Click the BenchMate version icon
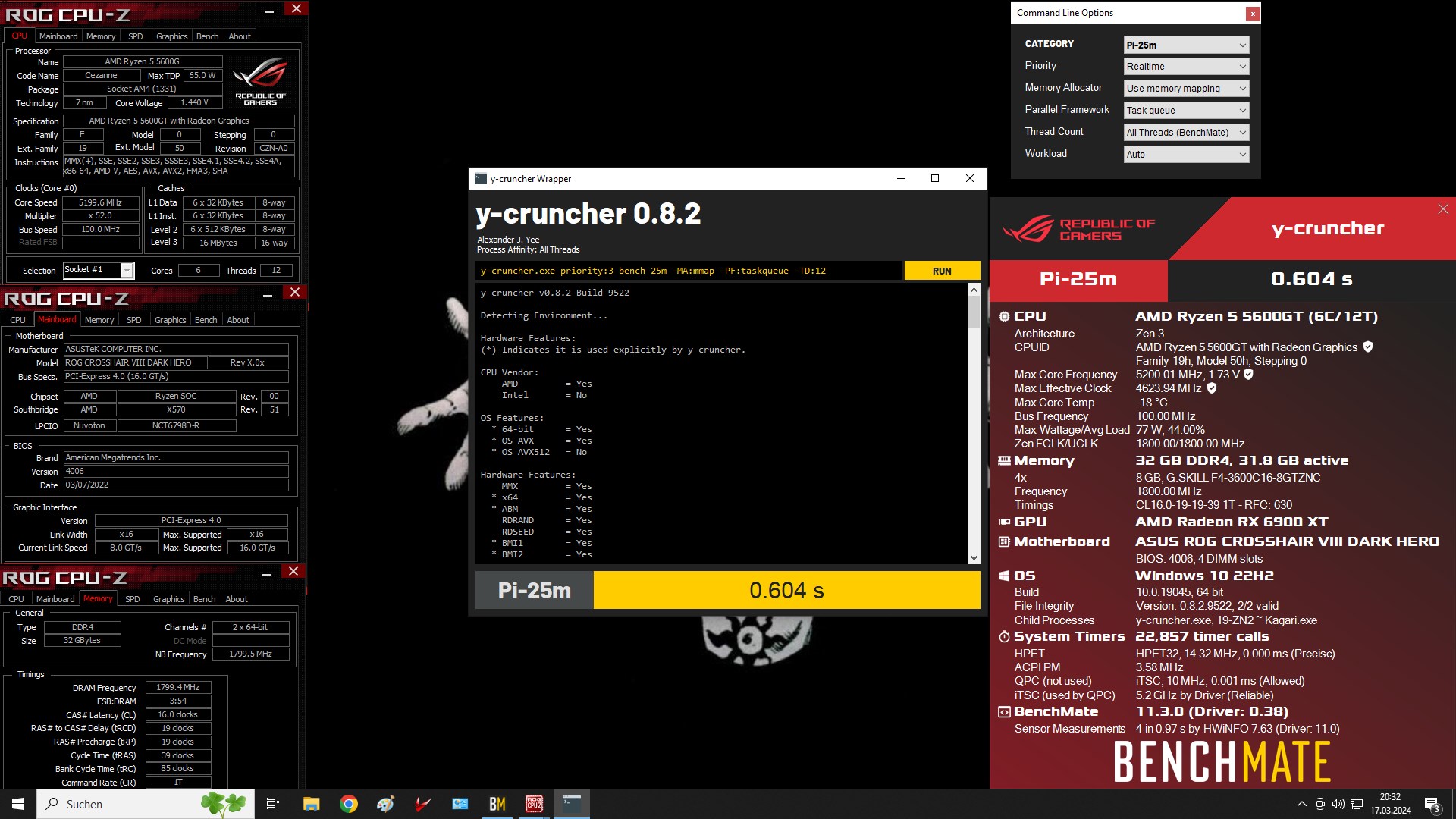The image size is (1456, 819). click(x=1004, y=712)
